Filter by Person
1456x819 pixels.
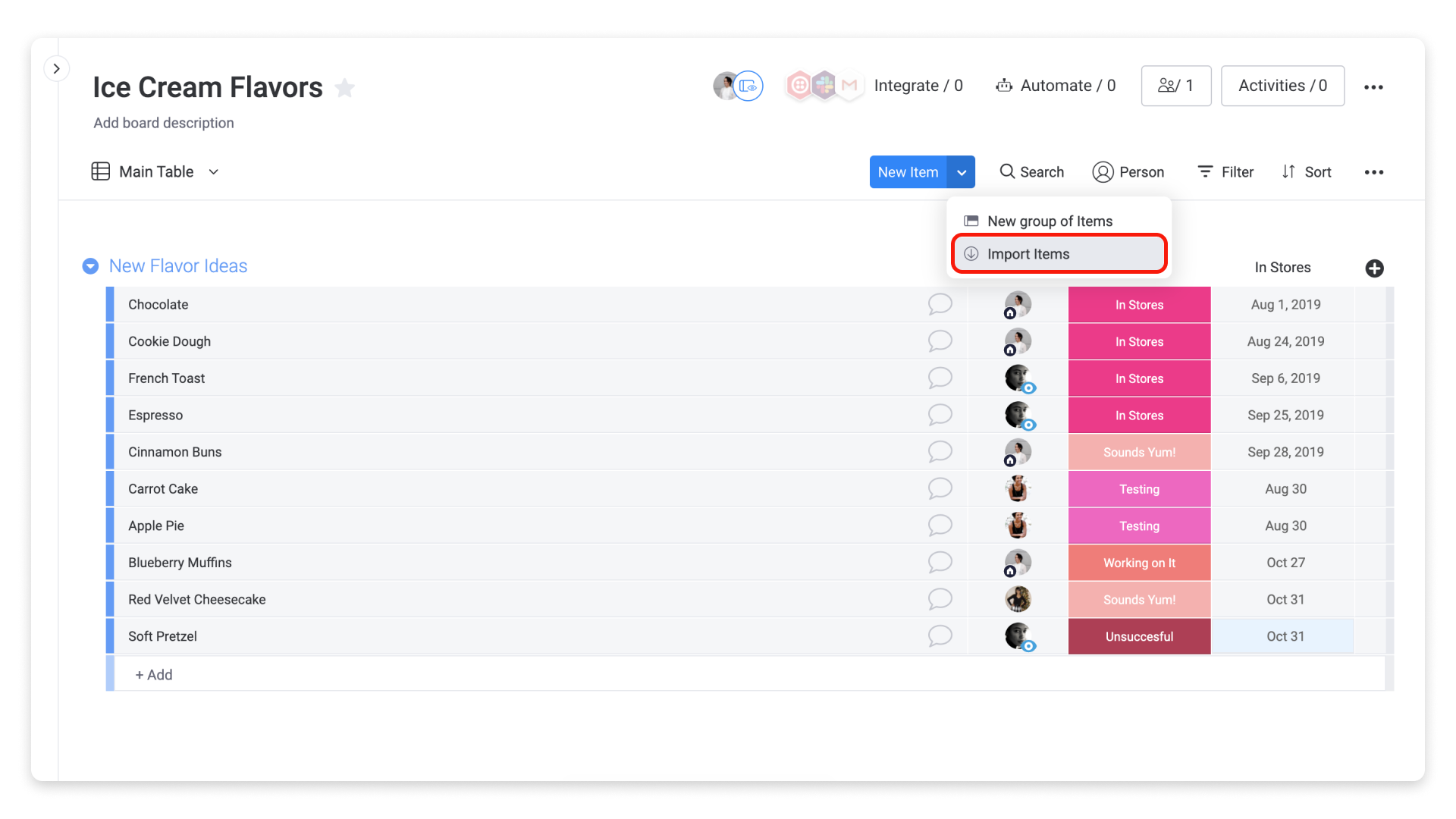(x=1128, y=172)
